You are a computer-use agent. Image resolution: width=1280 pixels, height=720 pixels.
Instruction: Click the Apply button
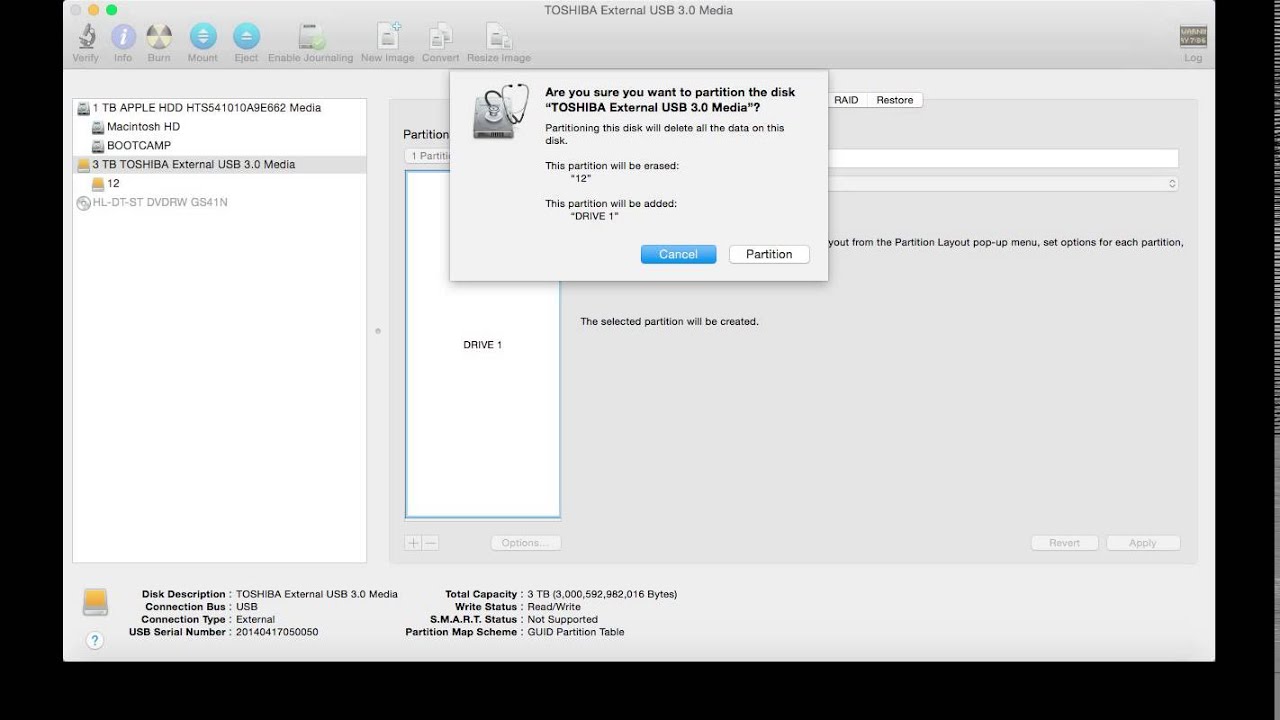(1142, 543)
